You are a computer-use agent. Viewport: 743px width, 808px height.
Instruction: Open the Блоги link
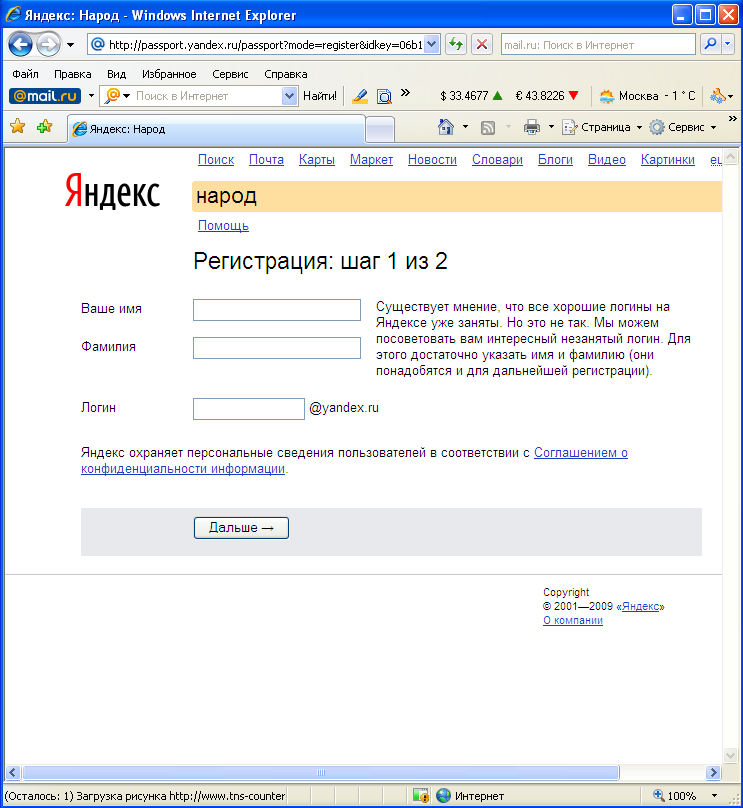(555, 160)
